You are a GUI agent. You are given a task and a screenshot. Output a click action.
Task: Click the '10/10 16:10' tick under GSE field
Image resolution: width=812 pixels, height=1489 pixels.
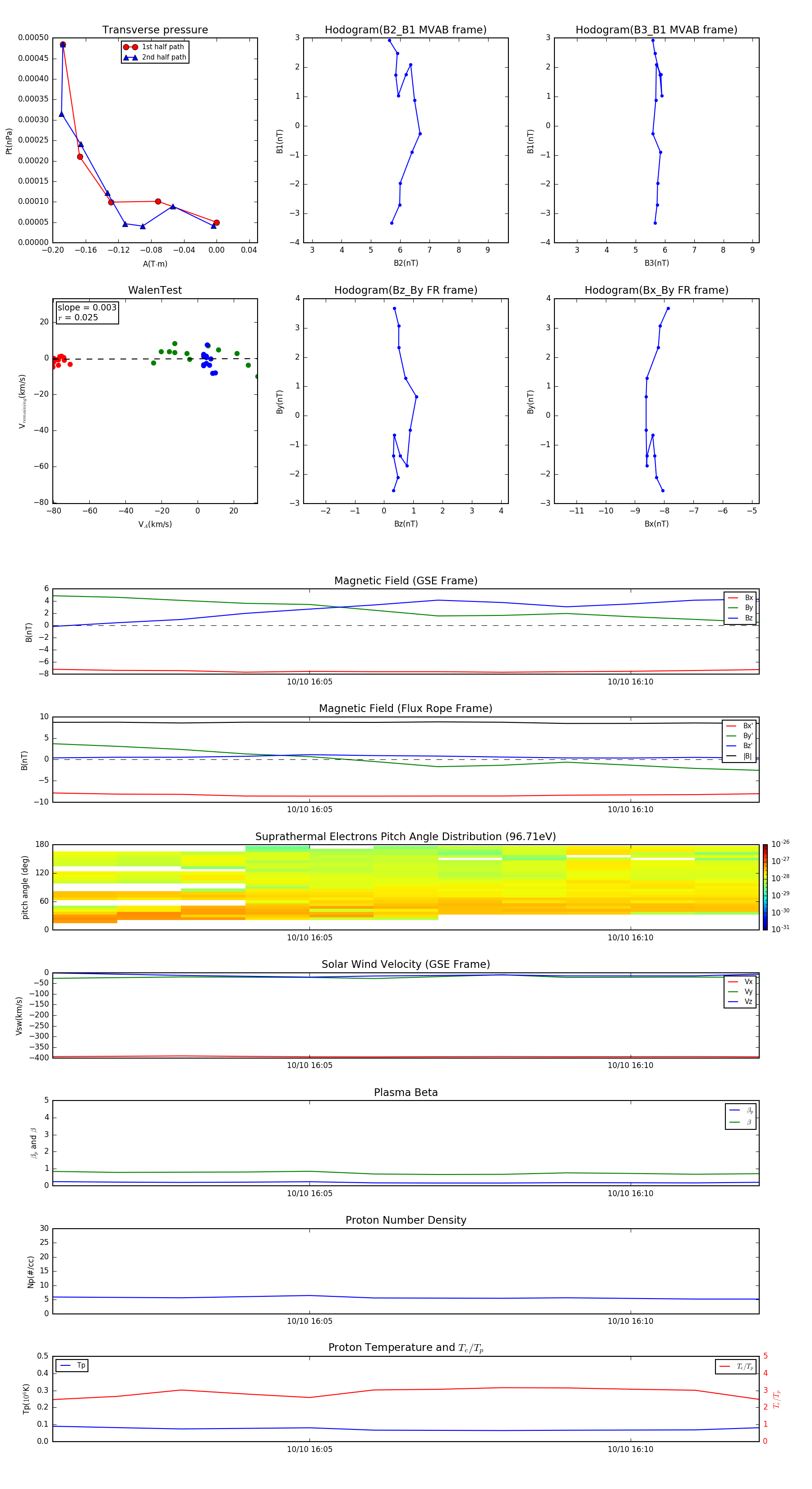[x=631, y=682]
